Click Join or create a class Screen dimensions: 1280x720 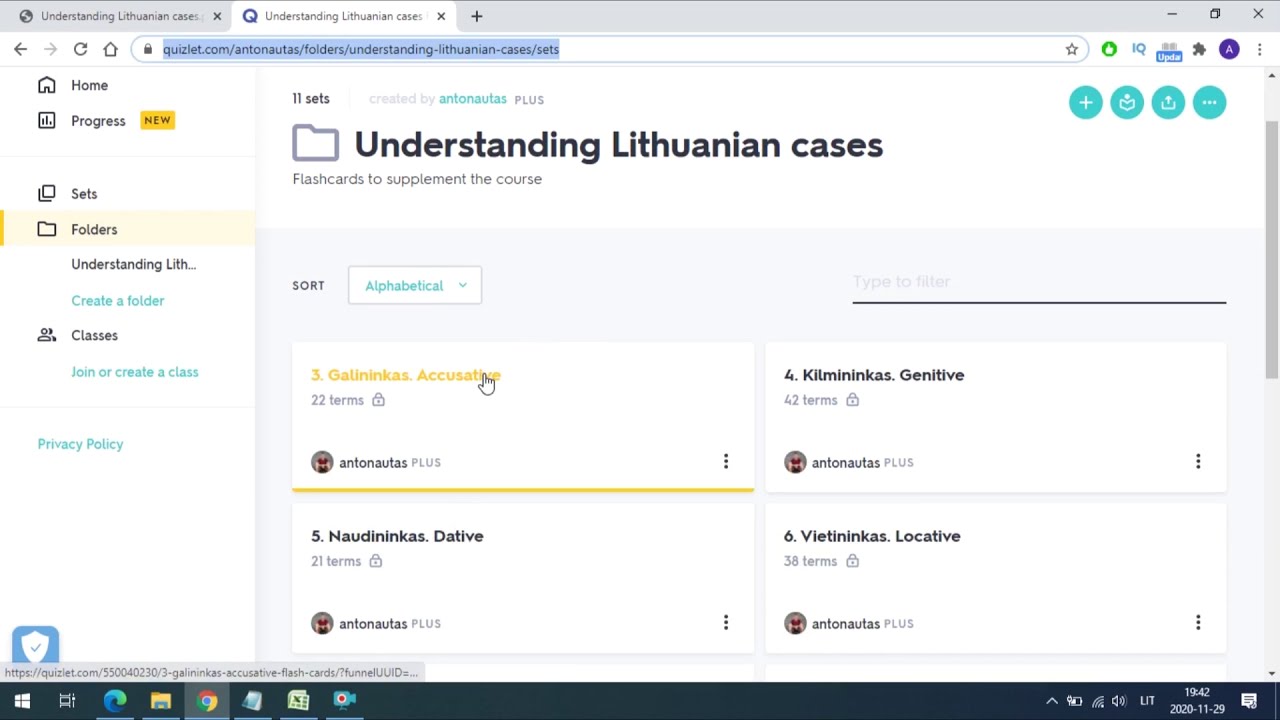click(134, 372)
